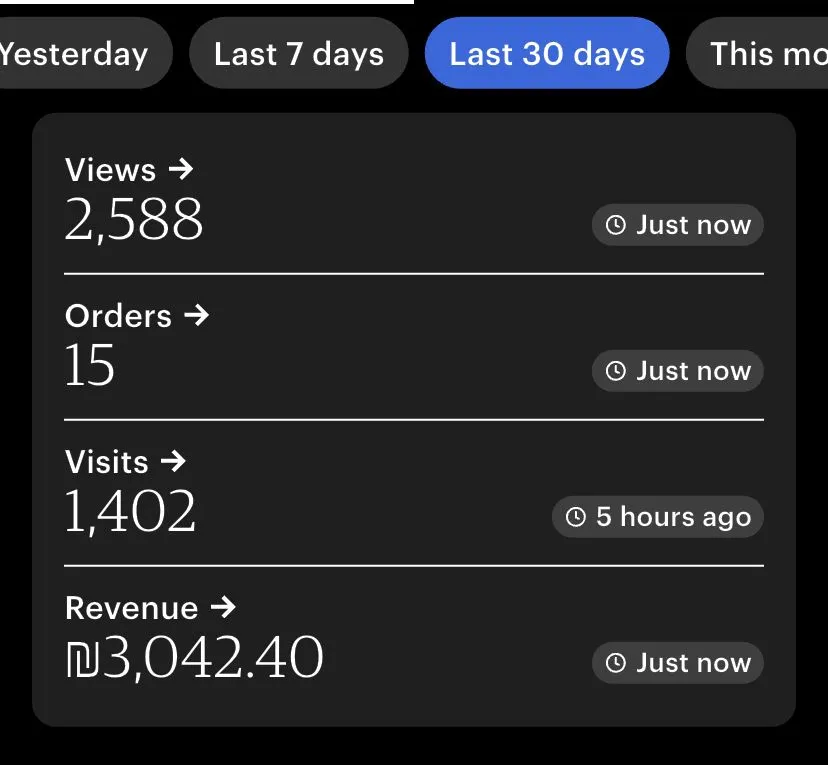Click the arrow icon next to Views
Viewport: 828px width, 765px height.
point(181,169)
